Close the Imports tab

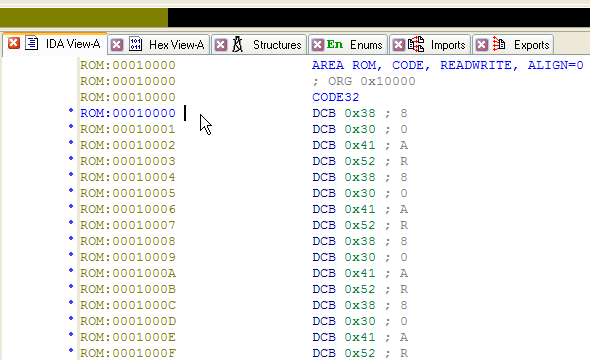point(399,45)
